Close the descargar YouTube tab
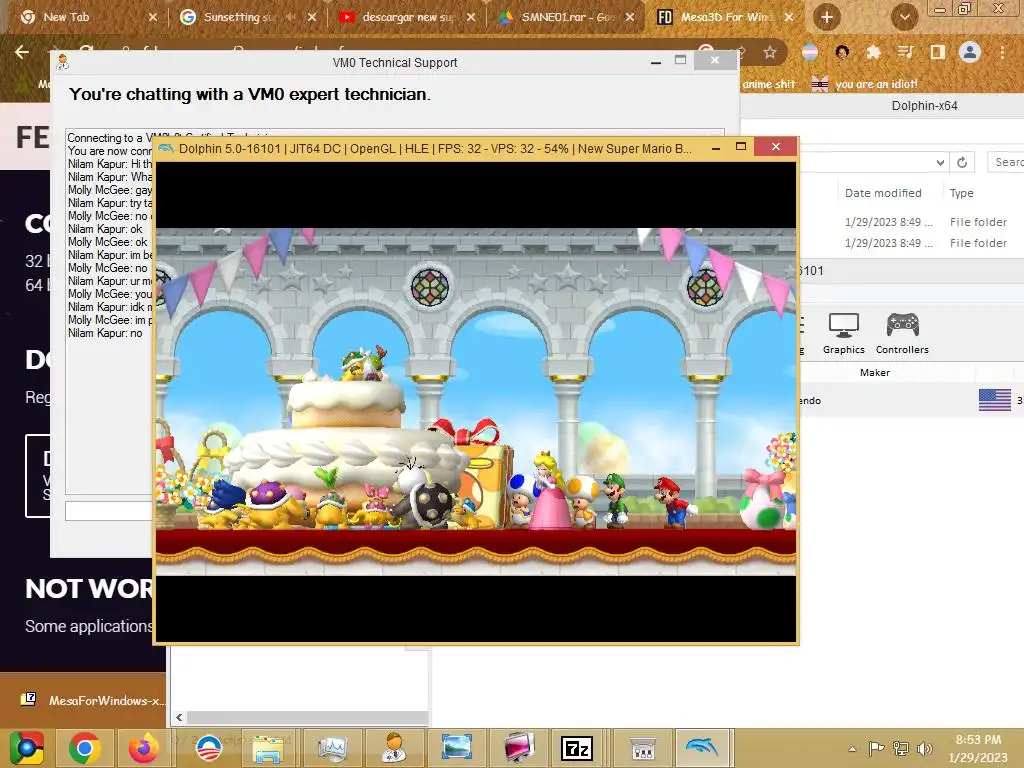1024x768 pixels. pos(471,17)
